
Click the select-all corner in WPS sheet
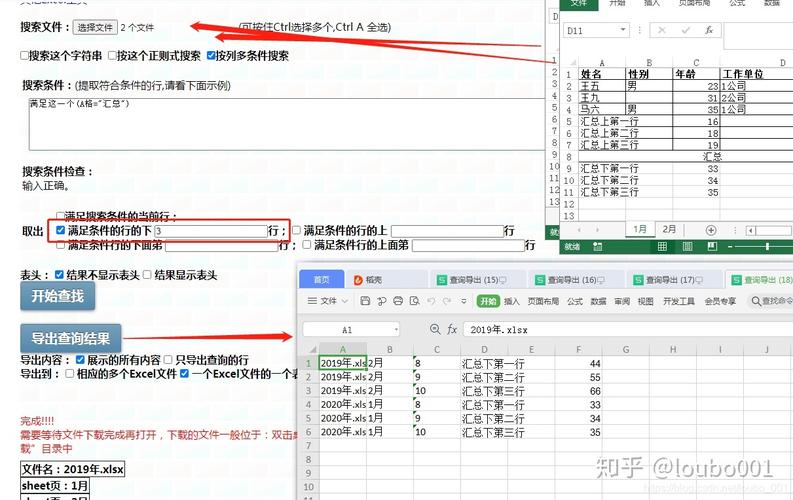coord(313,349)
